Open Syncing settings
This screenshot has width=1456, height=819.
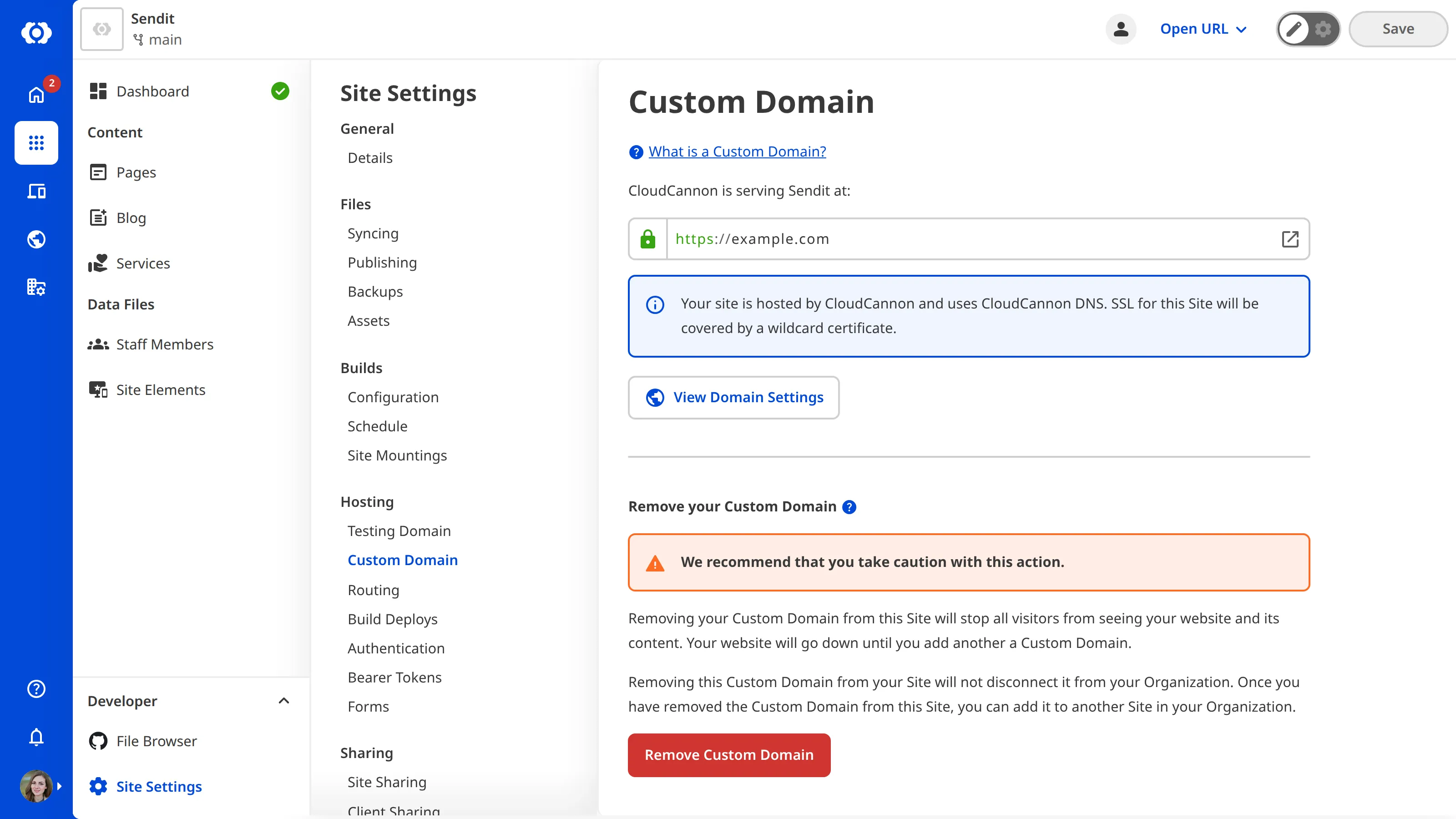[x=373, y=233]
